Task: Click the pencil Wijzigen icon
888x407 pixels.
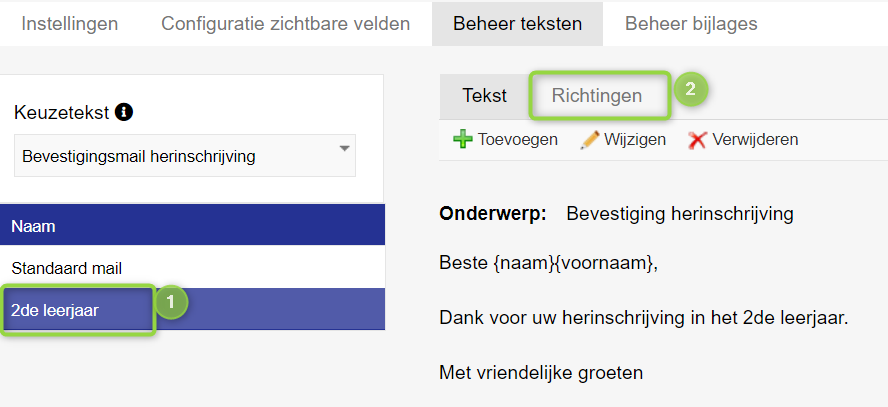Action: pyautogui.click(x=590, y=139)
